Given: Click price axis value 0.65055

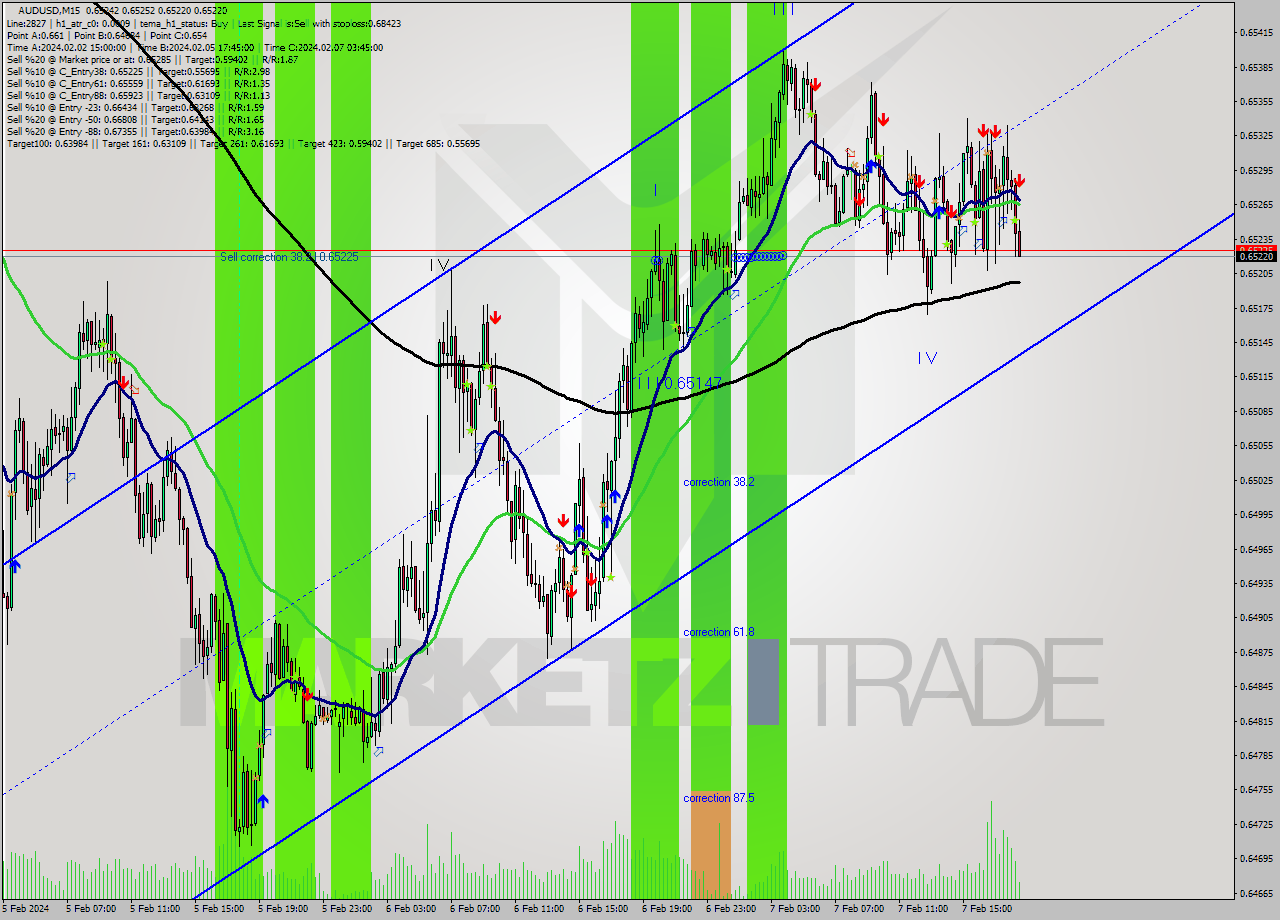Looking at the screenshot, I should point(1256,445).
